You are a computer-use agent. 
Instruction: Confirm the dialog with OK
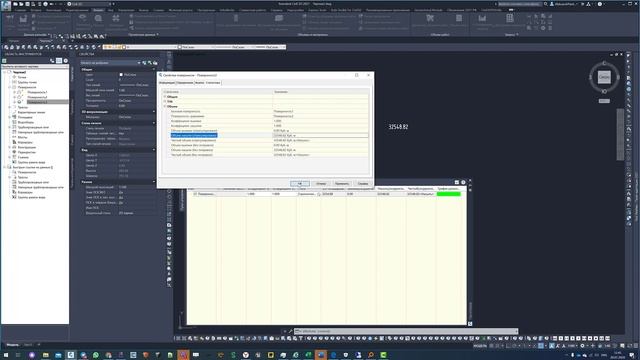click(300, 183)
